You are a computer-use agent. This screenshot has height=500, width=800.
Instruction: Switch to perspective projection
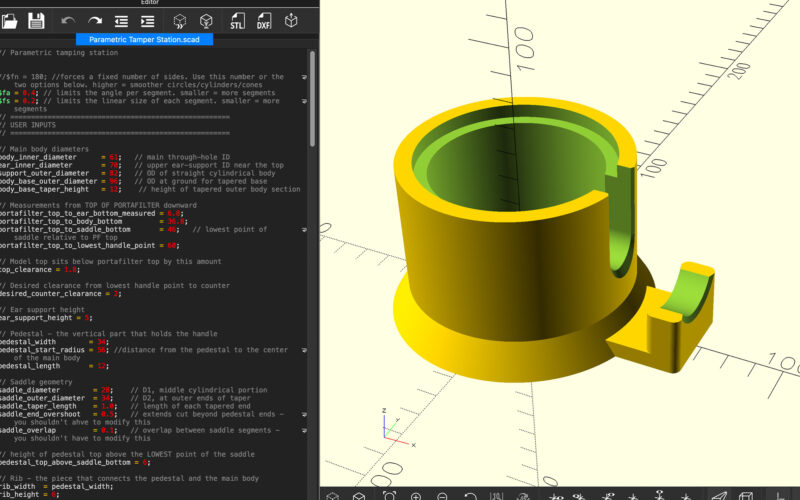[x=719, y=496]
